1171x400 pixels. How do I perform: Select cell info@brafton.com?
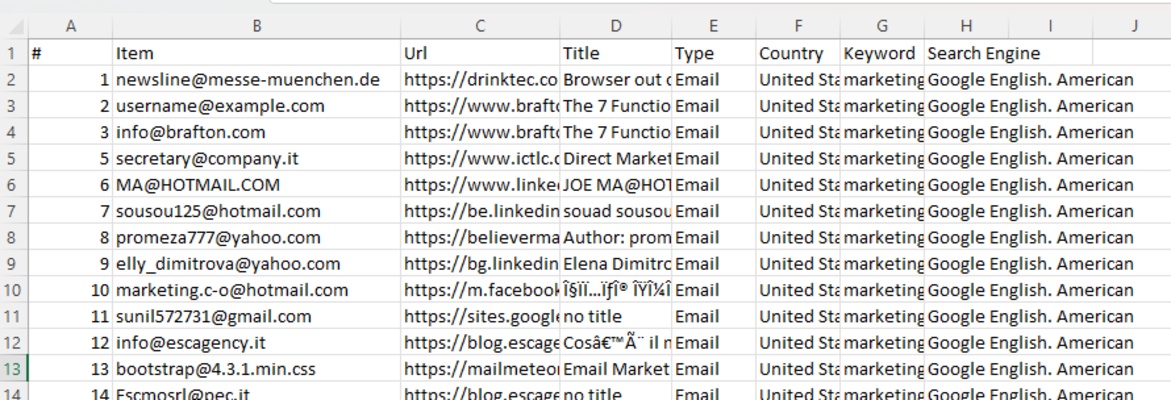[x=257, y=132]
